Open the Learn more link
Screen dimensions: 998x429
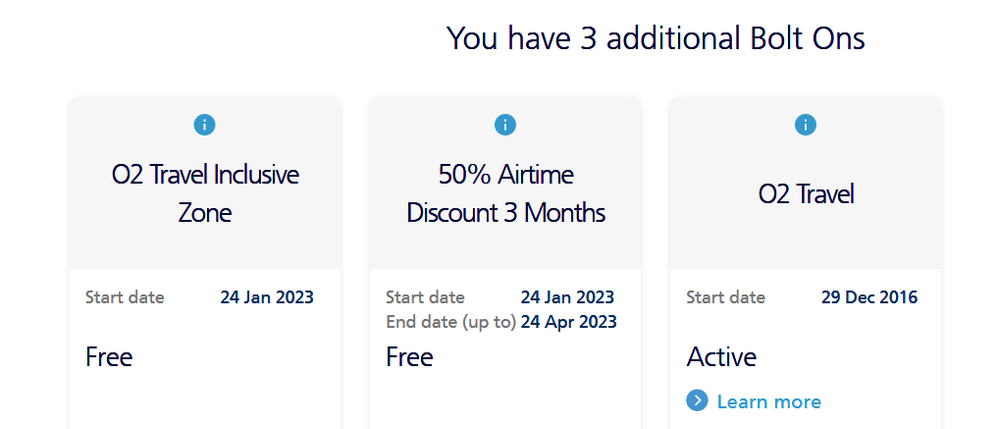(769, 402)
